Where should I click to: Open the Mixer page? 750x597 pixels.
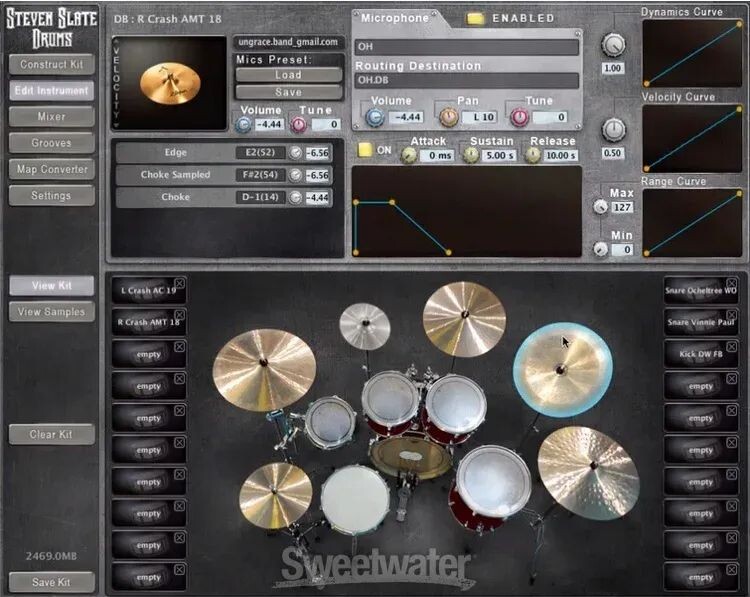click(x=52, y=117)
